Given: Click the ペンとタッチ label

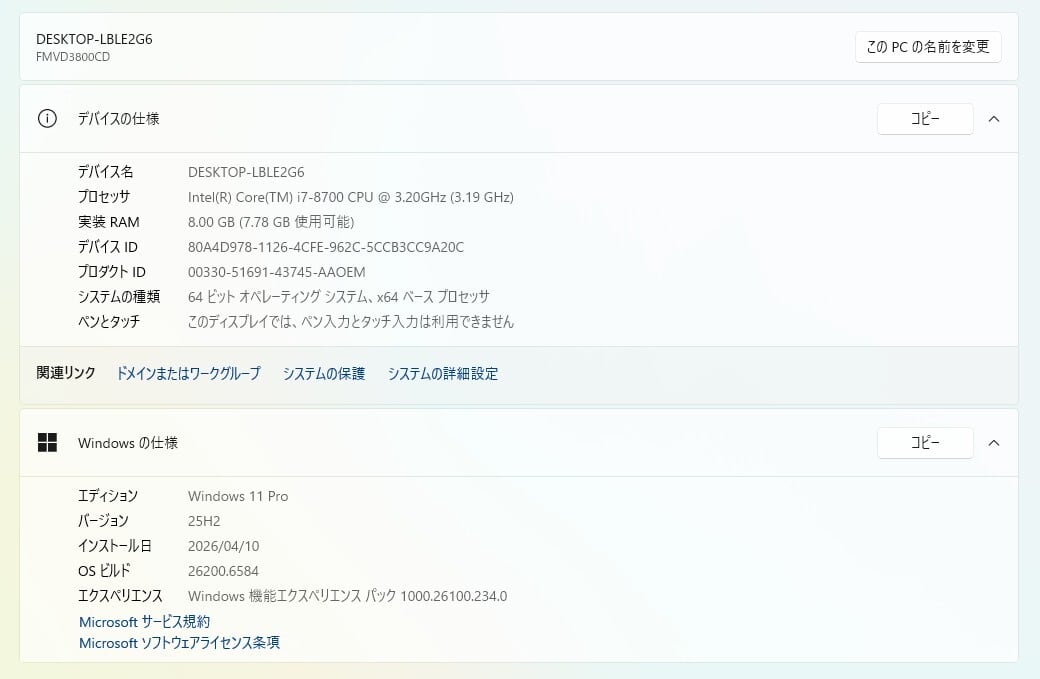Looking at the screenshot, I should click(109, 322).
